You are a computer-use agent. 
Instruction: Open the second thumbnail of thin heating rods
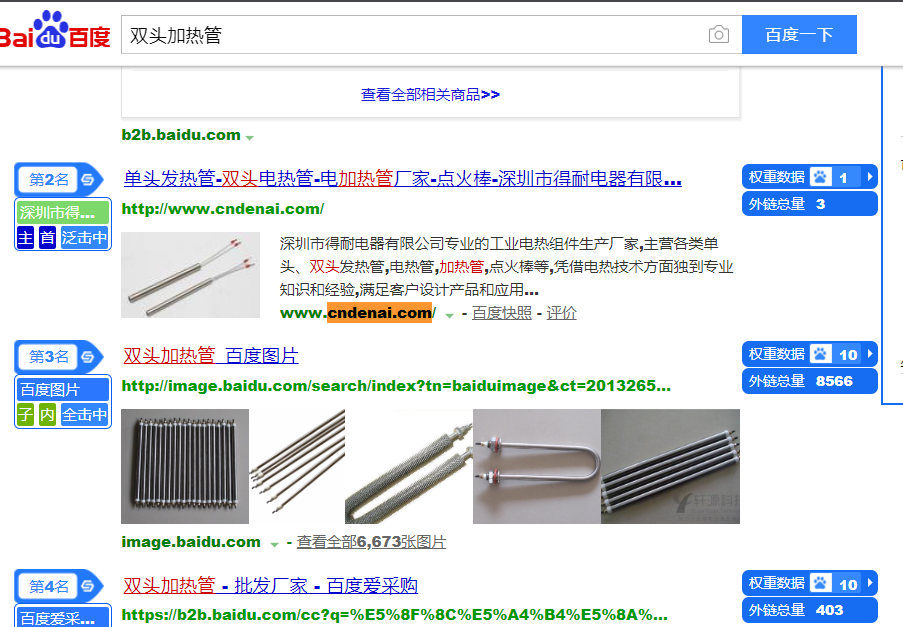297,466
